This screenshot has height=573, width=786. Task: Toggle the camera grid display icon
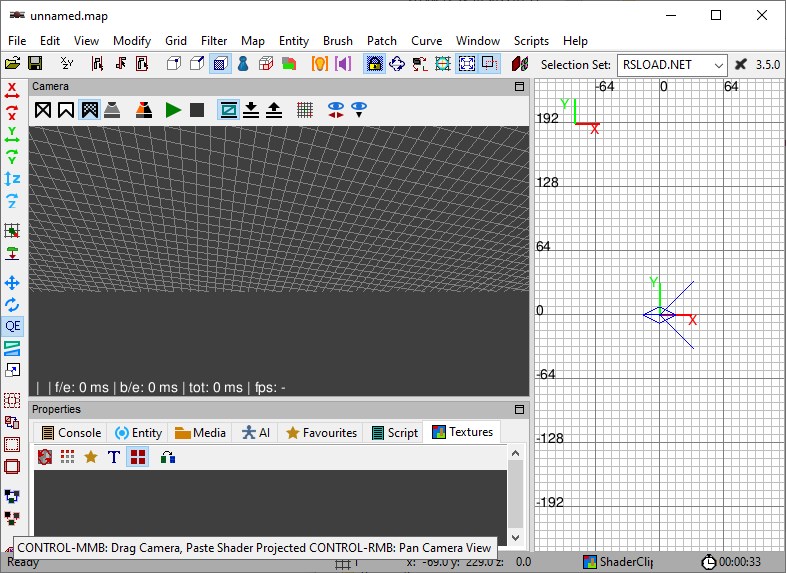pos(305,110)
